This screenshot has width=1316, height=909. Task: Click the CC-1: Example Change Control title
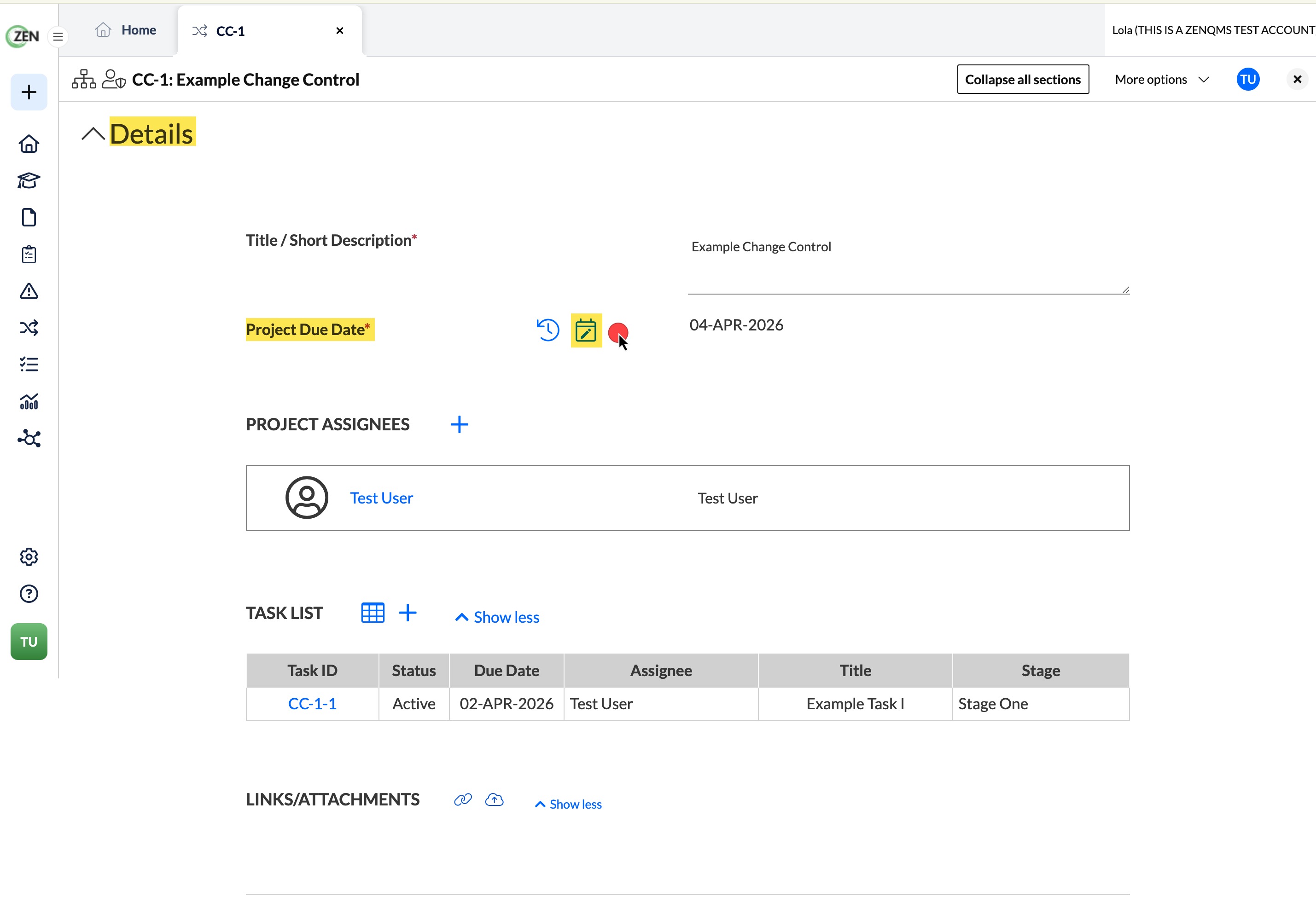point(245,80)
